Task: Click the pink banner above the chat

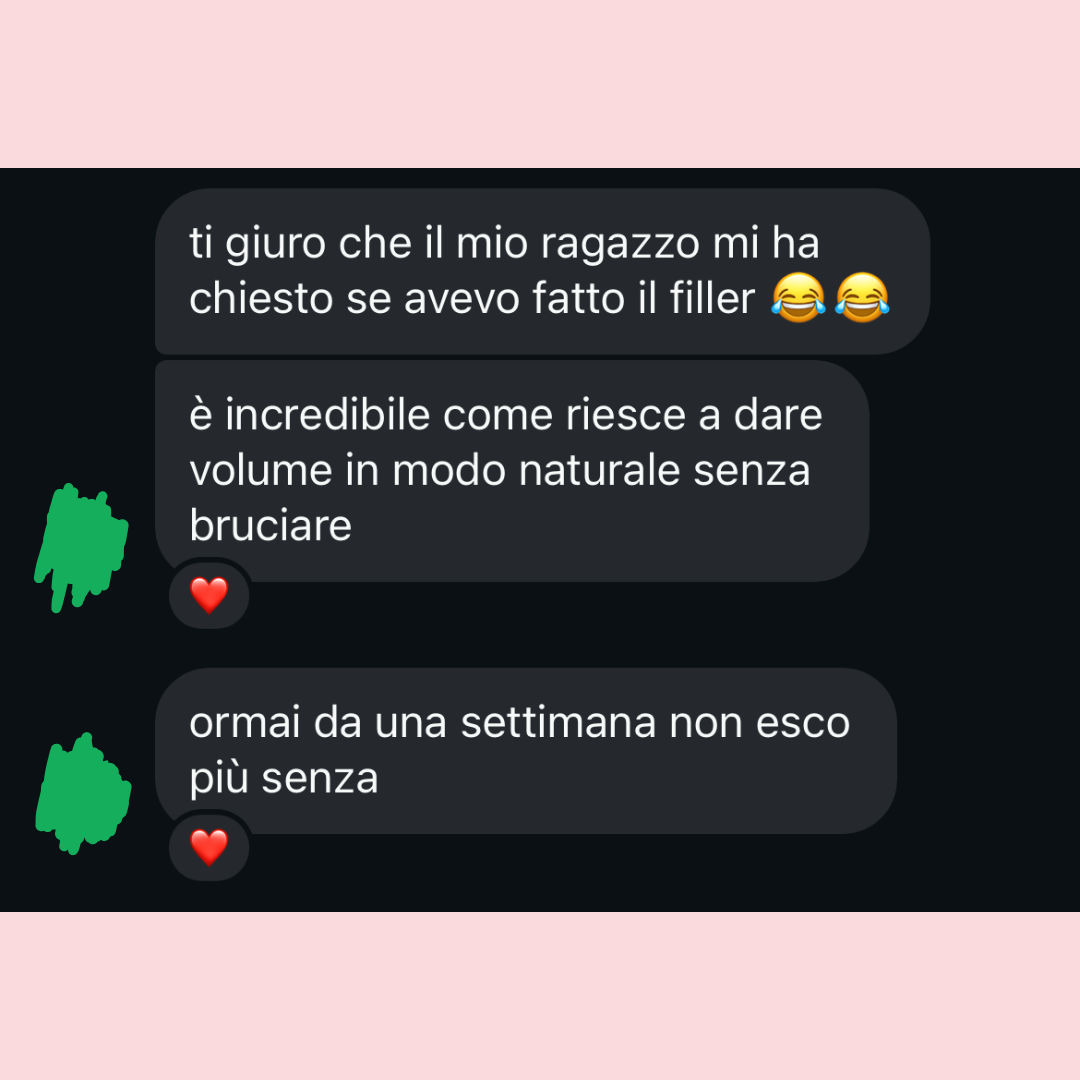Action: (x=540, y=83)
